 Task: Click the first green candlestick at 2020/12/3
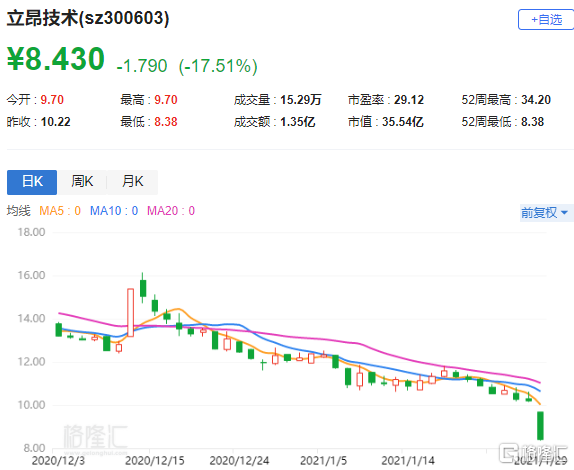pos(59,329)
